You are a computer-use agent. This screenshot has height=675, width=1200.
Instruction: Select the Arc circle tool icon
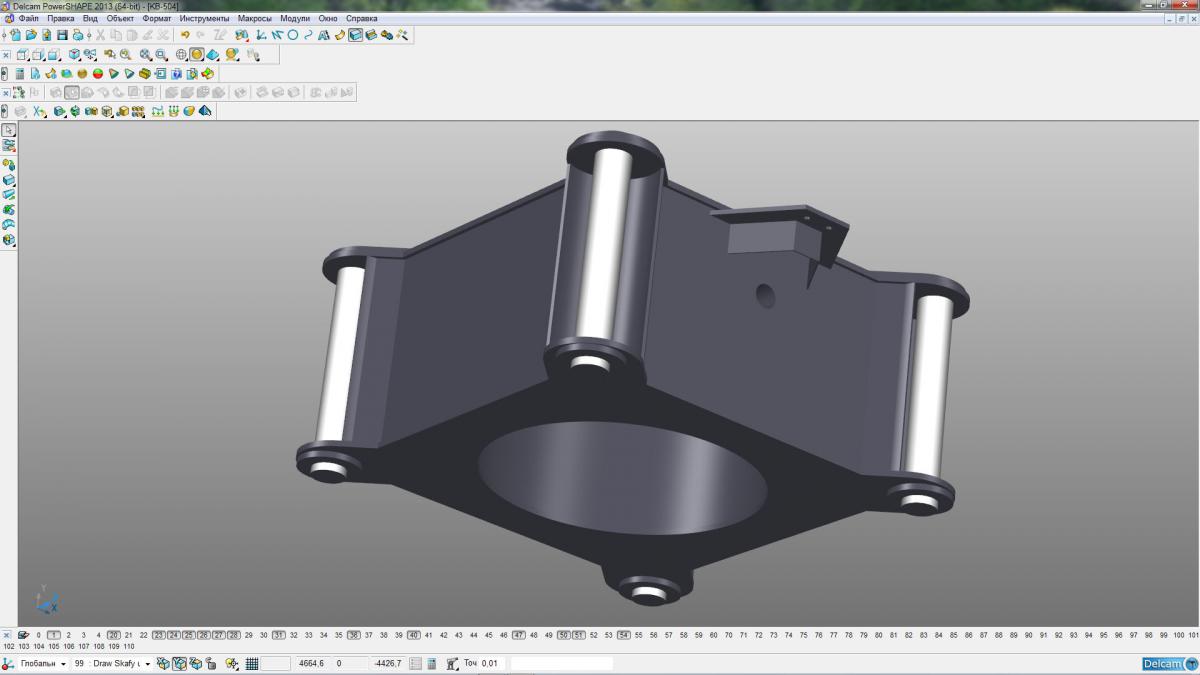tap(293, 35)
